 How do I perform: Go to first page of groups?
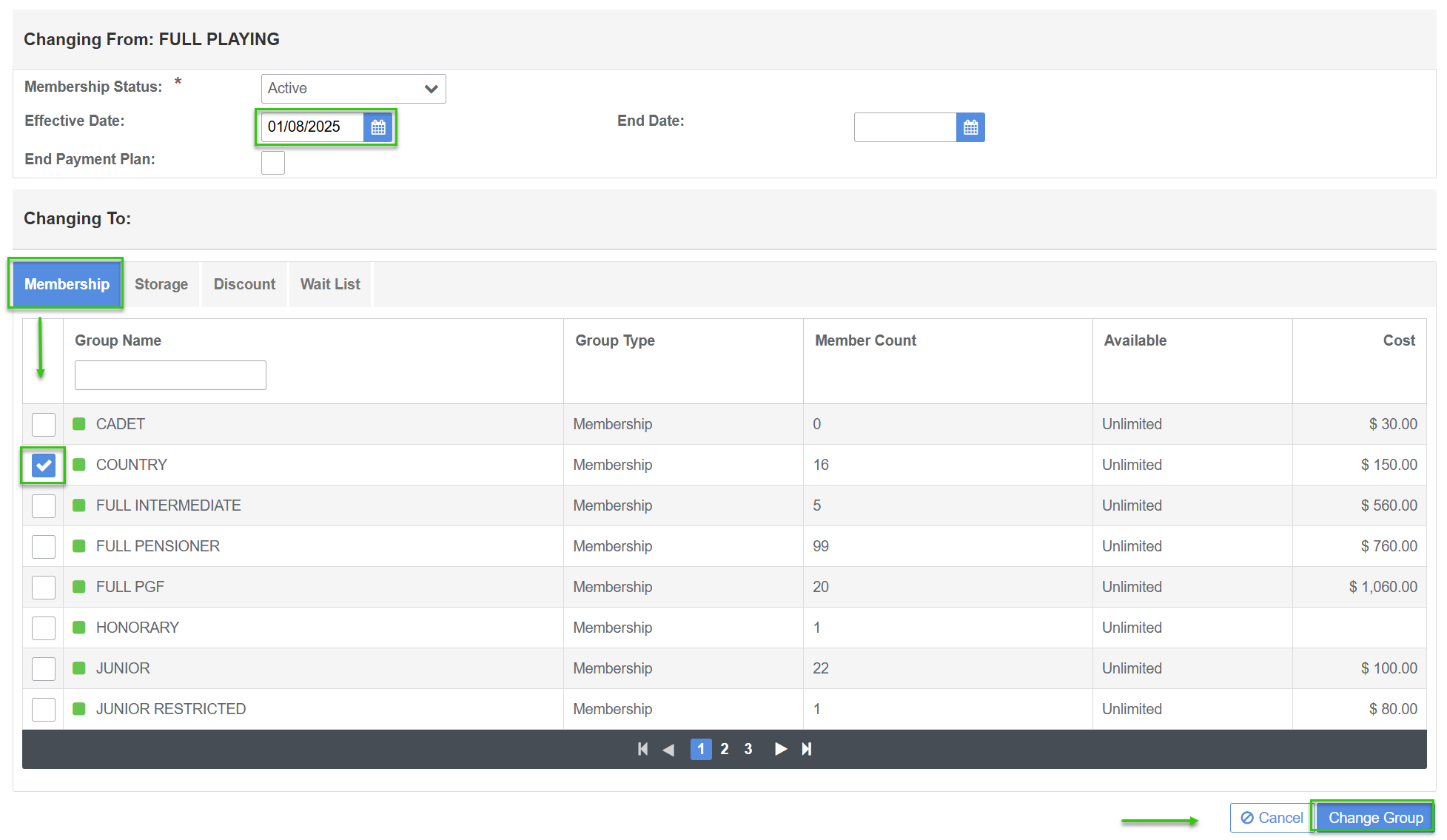(642, 749)
